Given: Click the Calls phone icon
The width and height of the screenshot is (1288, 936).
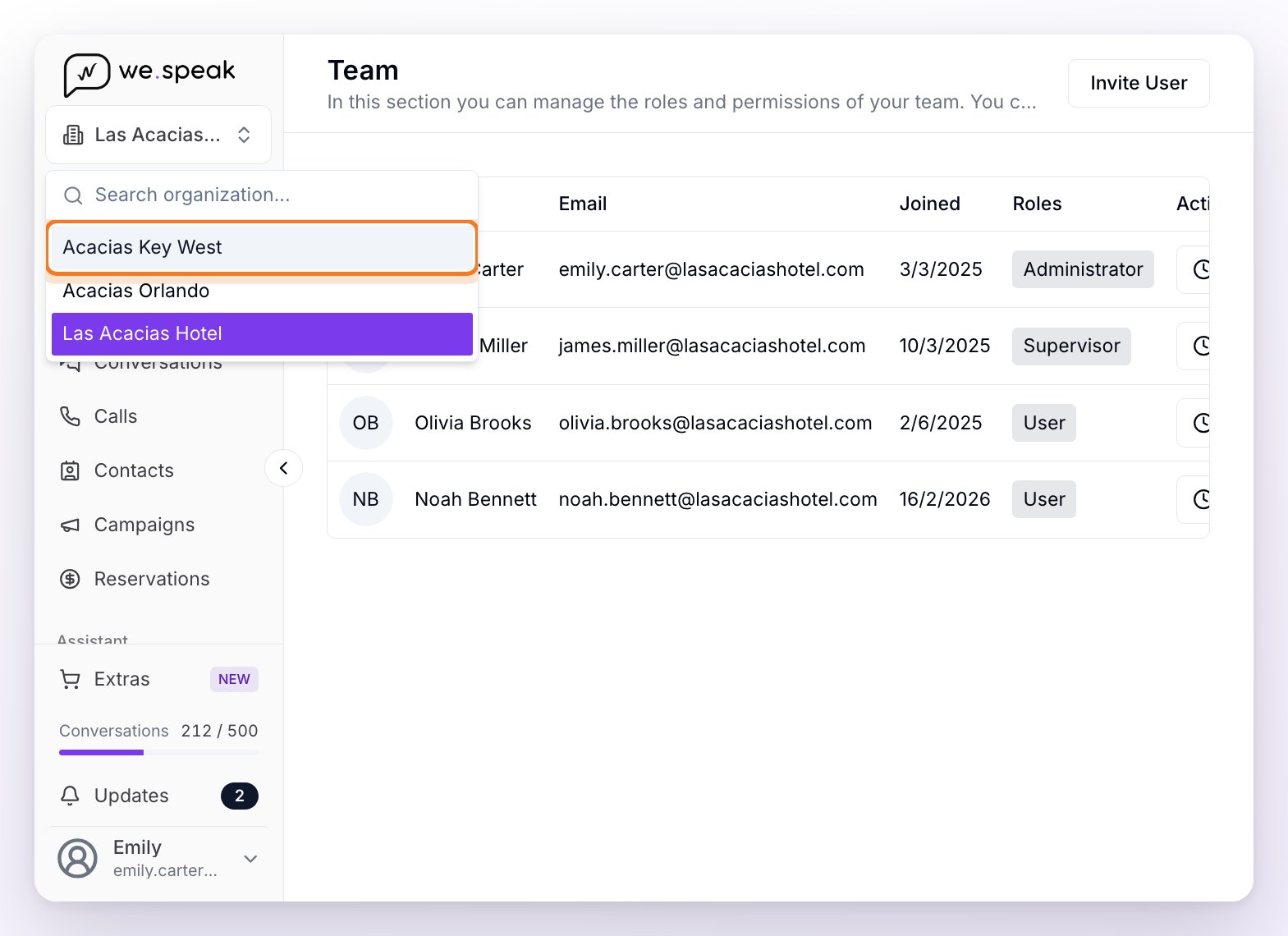Looking at the screenshot, I should [71, 416].
